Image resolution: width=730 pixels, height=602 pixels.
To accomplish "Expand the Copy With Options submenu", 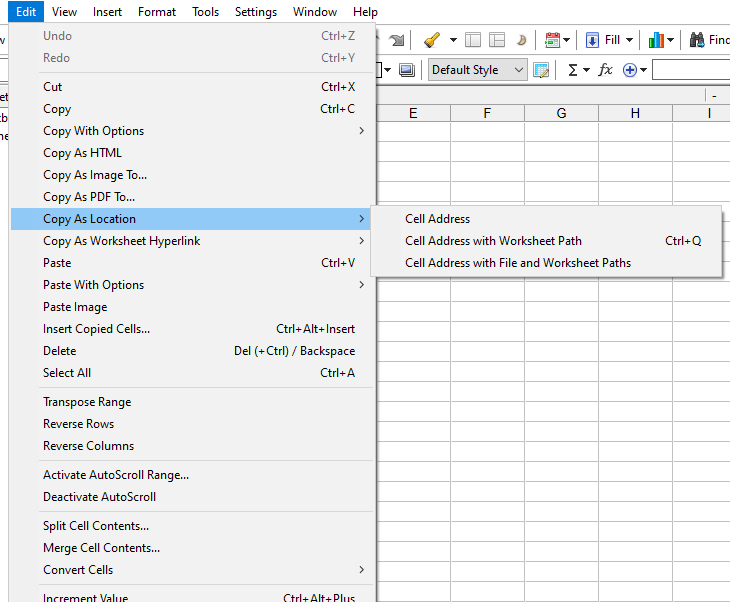I will tap(192, 131).
